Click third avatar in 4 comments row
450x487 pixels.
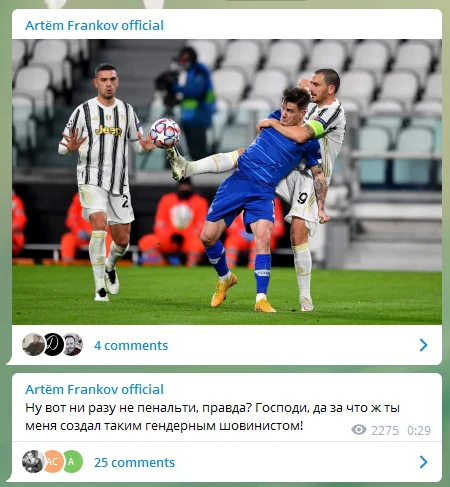click(73, 344)
